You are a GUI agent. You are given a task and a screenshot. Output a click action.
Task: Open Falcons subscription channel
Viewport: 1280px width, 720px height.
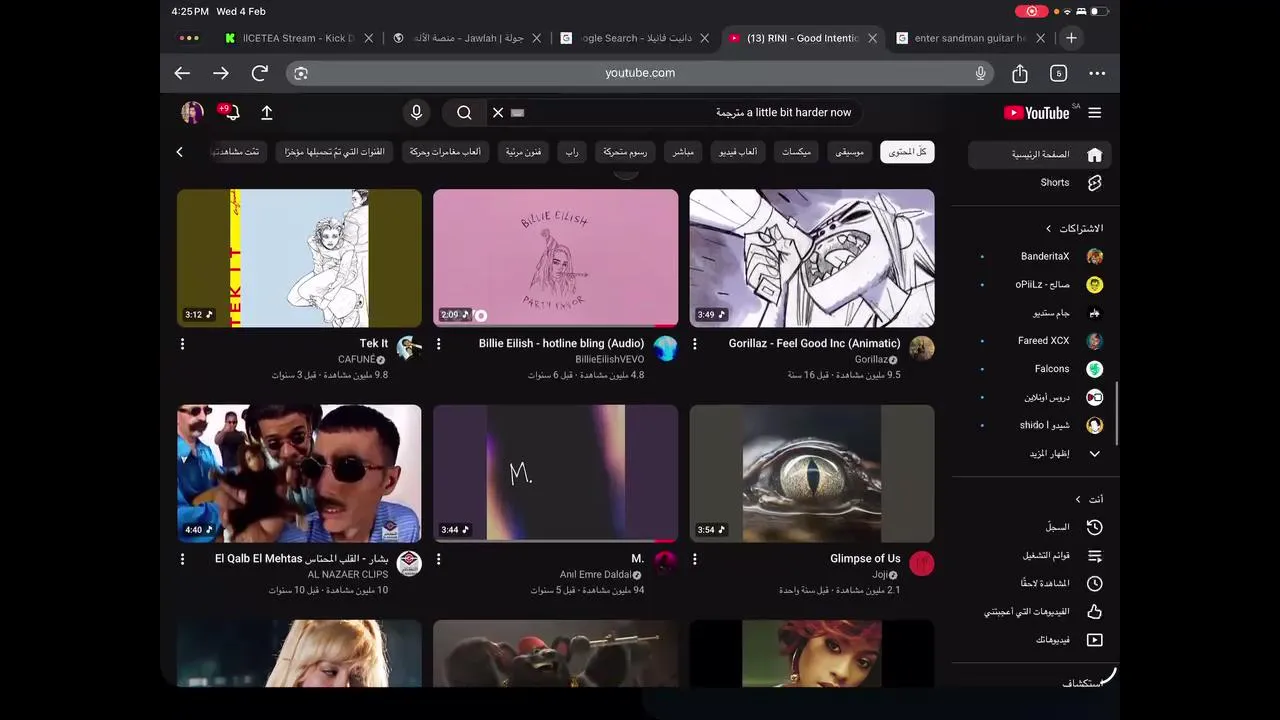pyautogui.click(x=1040, y=369)
